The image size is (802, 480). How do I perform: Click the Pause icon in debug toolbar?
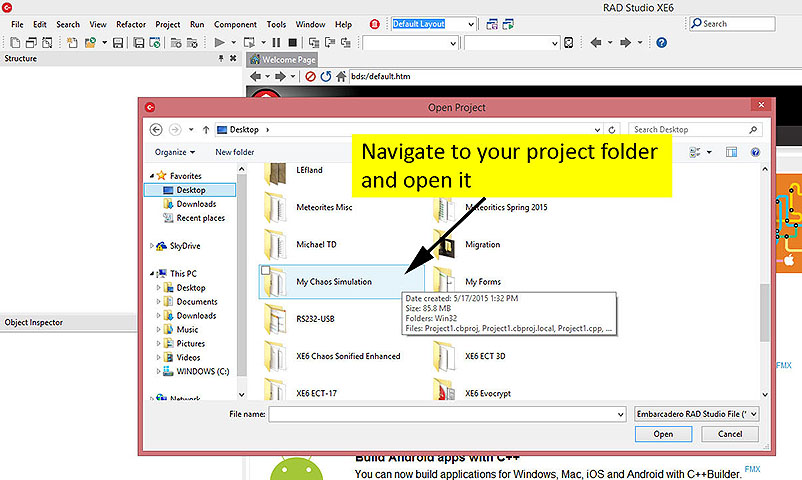click(276, 42)
